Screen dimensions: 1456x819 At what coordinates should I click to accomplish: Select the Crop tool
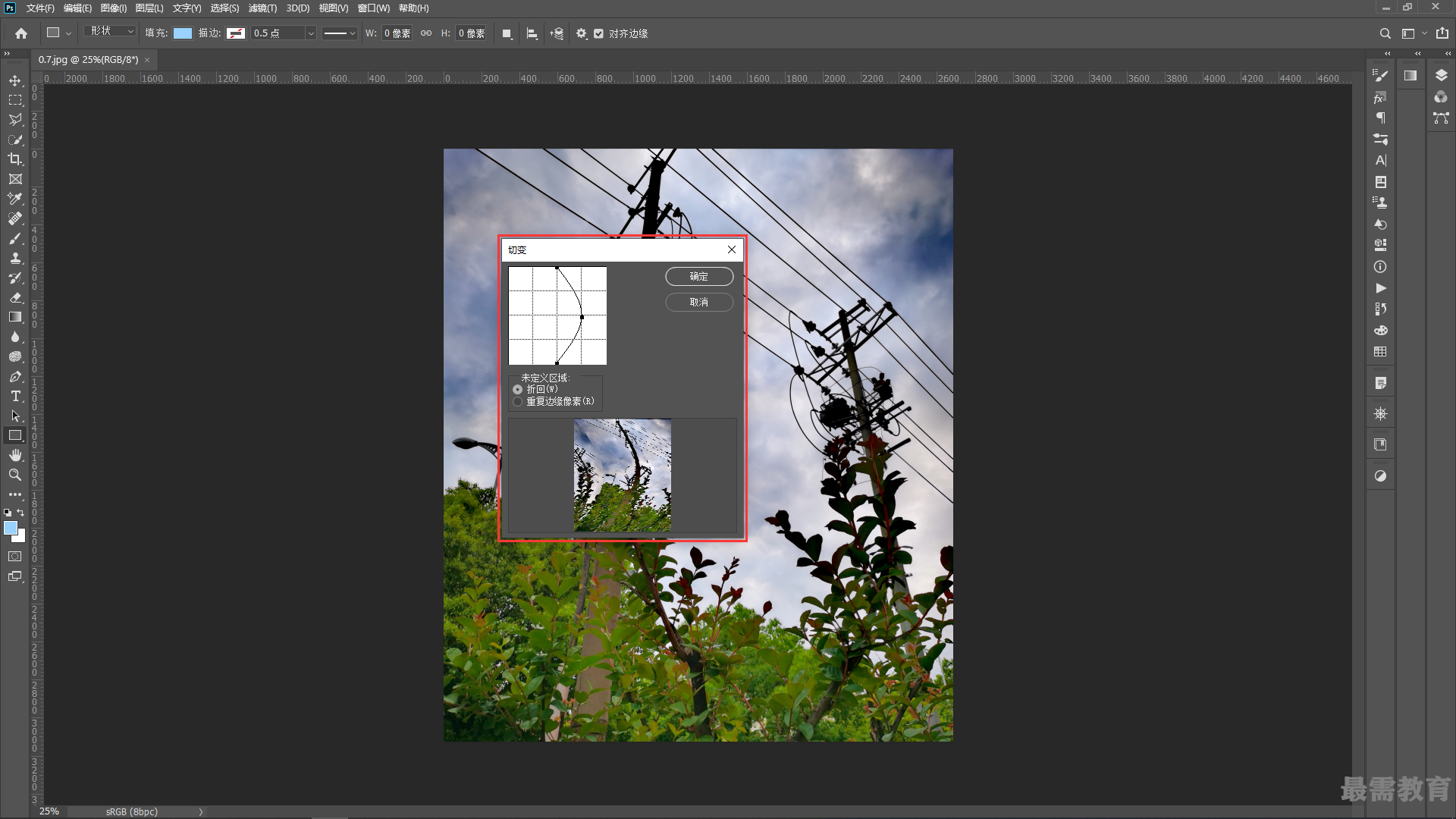15,159
